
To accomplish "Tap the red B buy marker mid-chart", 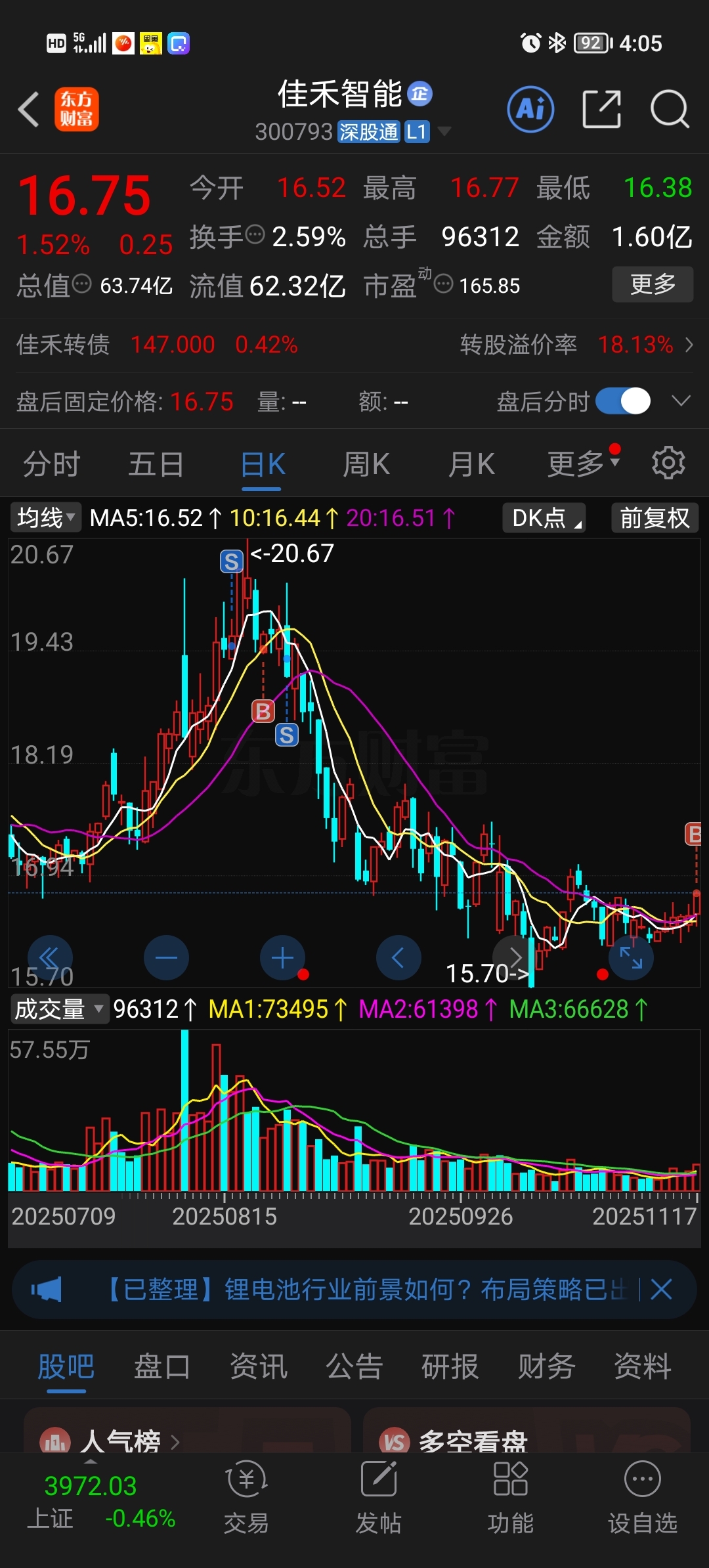I will click(x=263, y=711).
